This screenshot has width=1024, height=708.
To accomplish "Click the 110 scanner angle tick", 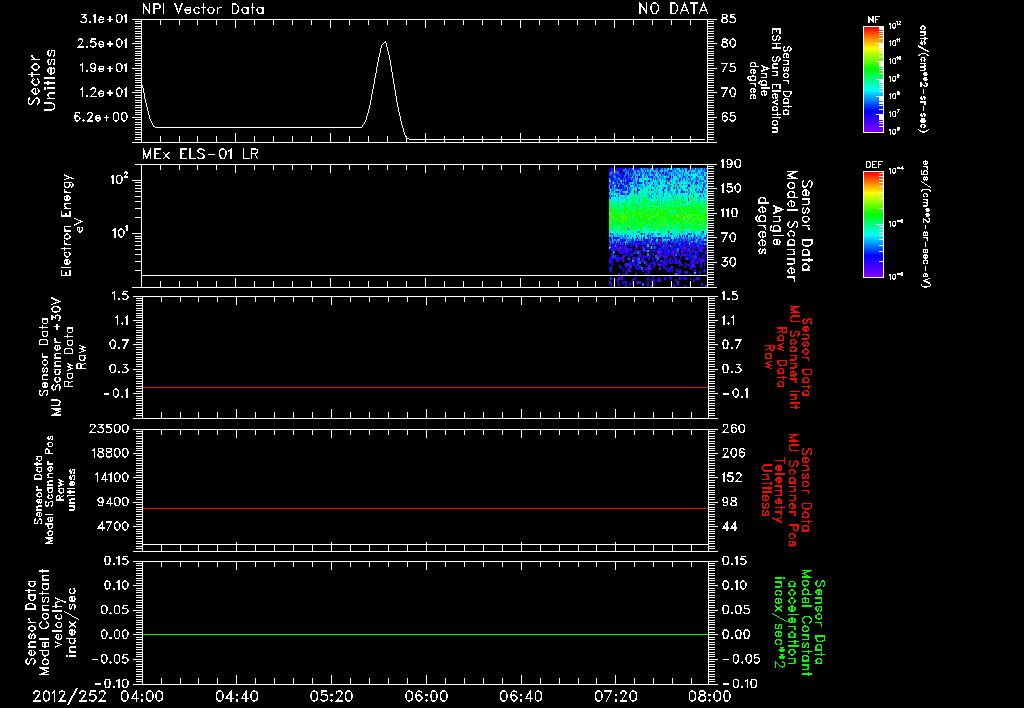I will coord(731,213).
